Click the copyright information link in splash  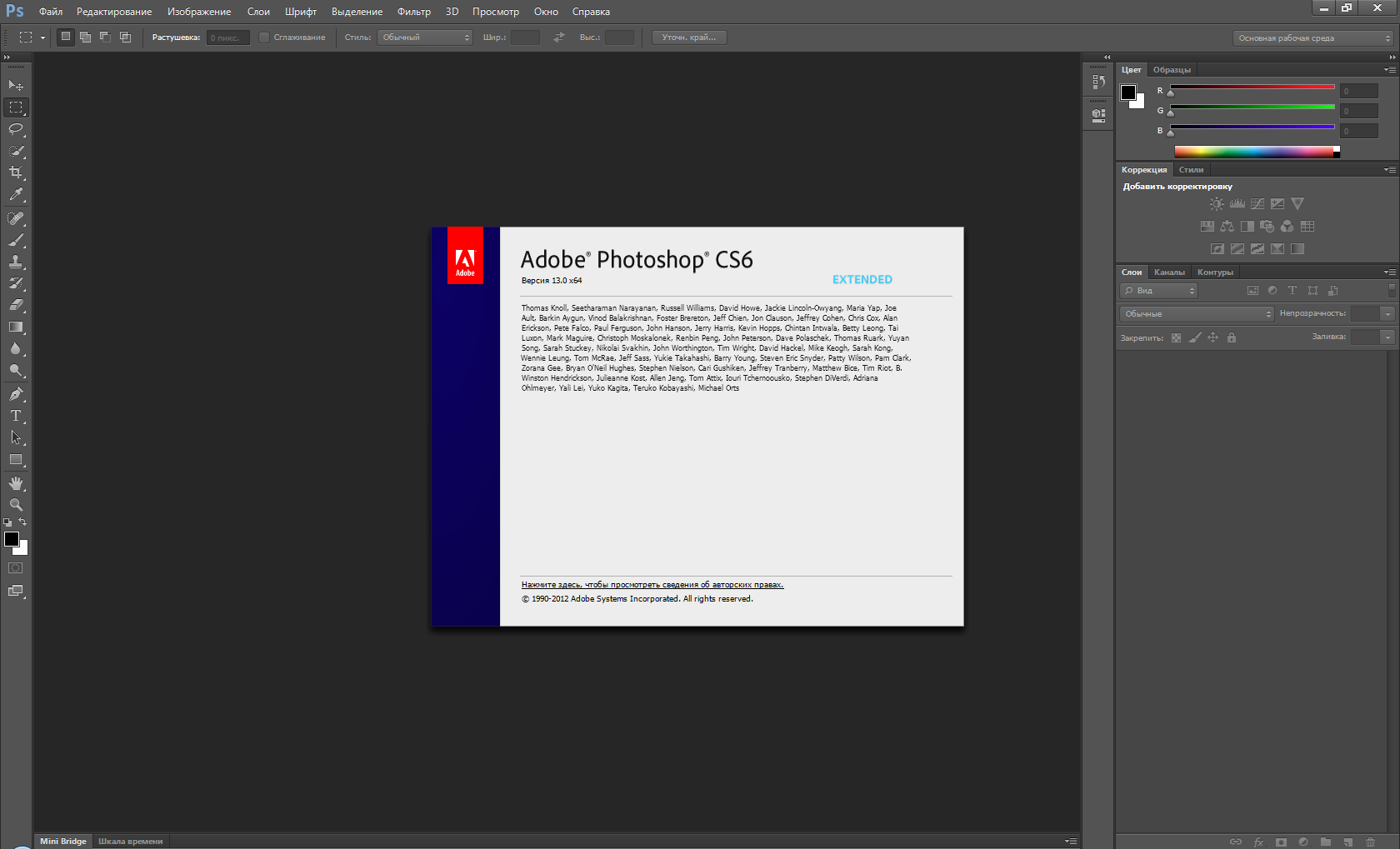(652, 585)
